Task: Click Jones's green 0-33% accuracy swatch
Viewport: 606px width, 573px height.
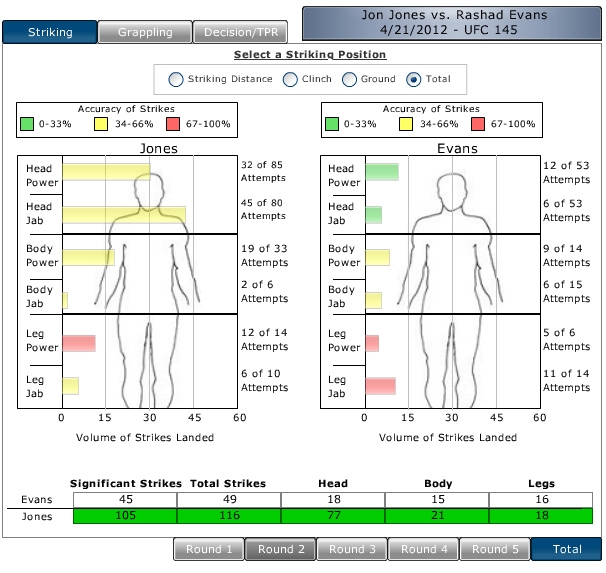Action: (30, 125)
